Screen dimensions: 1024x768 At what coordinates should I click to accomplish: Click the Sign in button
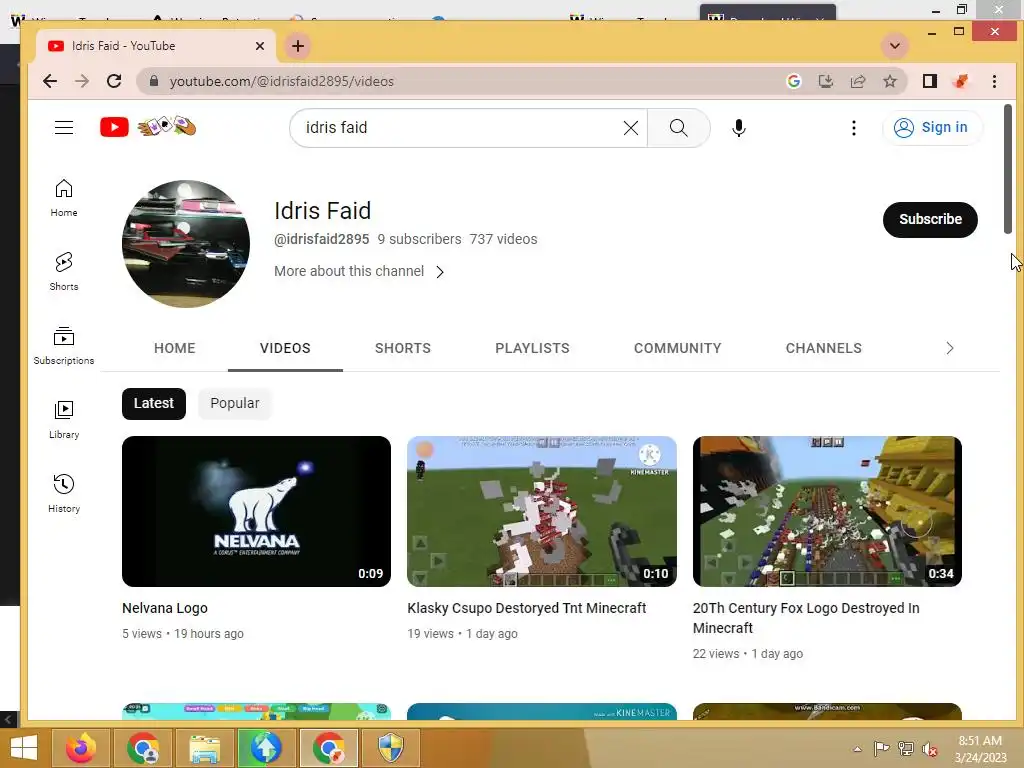[932, 127]
